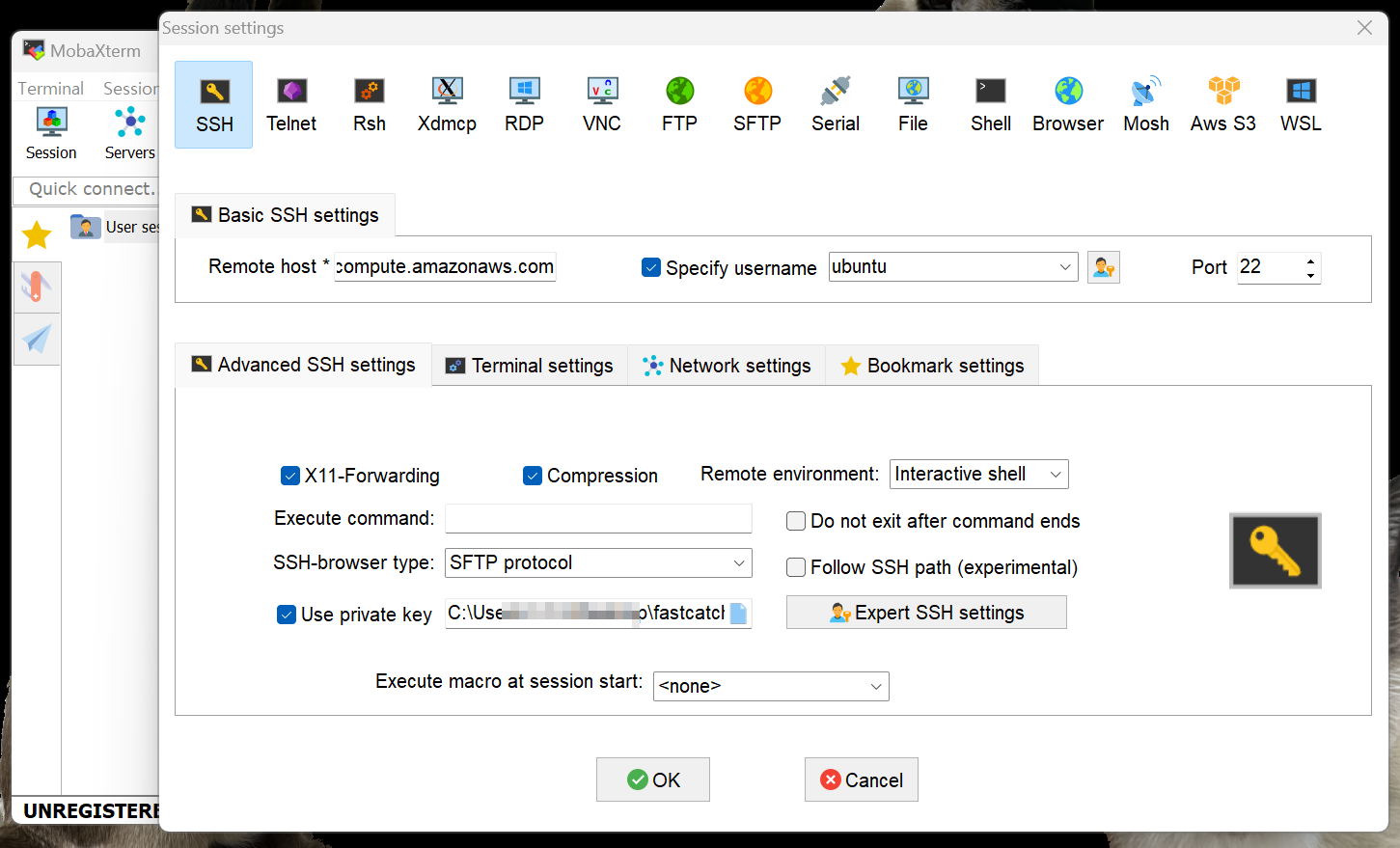The image size is (1400, 848).
Task: Switch to Bookmark settings tab
Action: click(932, 366)
